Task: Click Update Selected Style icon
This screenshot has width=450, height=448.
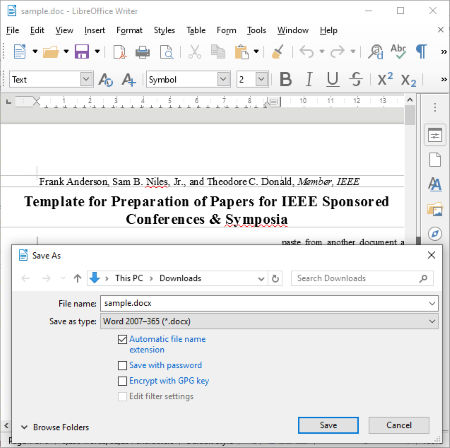Action: [106, 80]
